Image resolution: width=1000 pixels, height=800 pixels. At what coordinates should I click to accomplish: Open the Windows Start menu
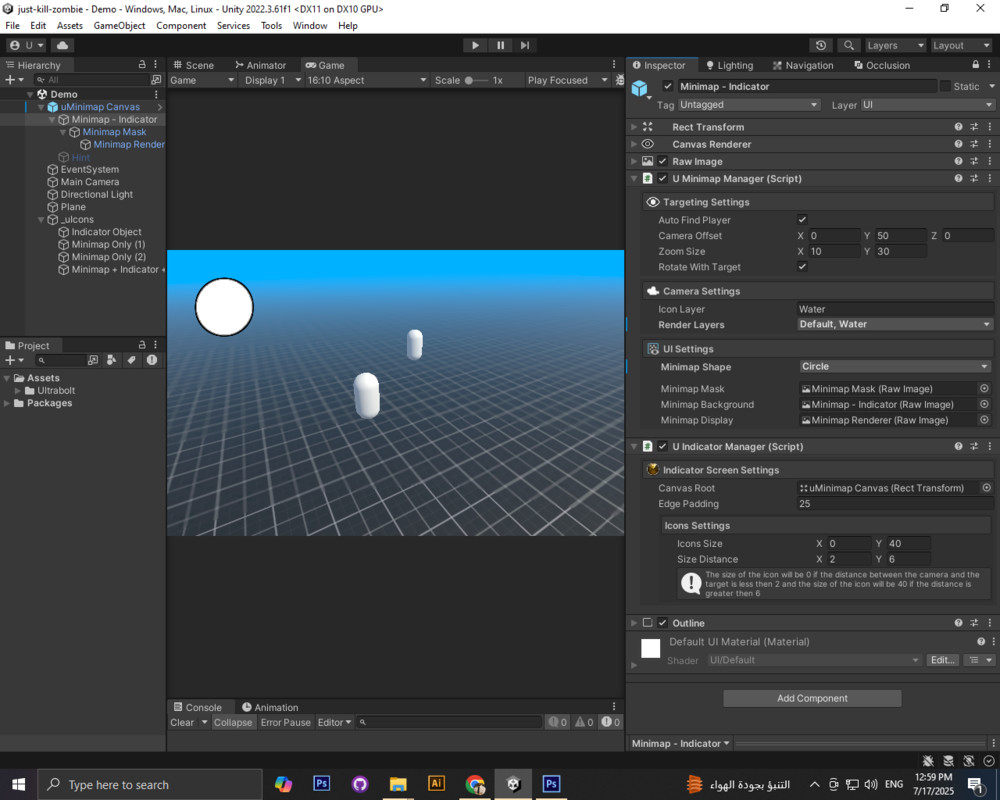(18, 784)
